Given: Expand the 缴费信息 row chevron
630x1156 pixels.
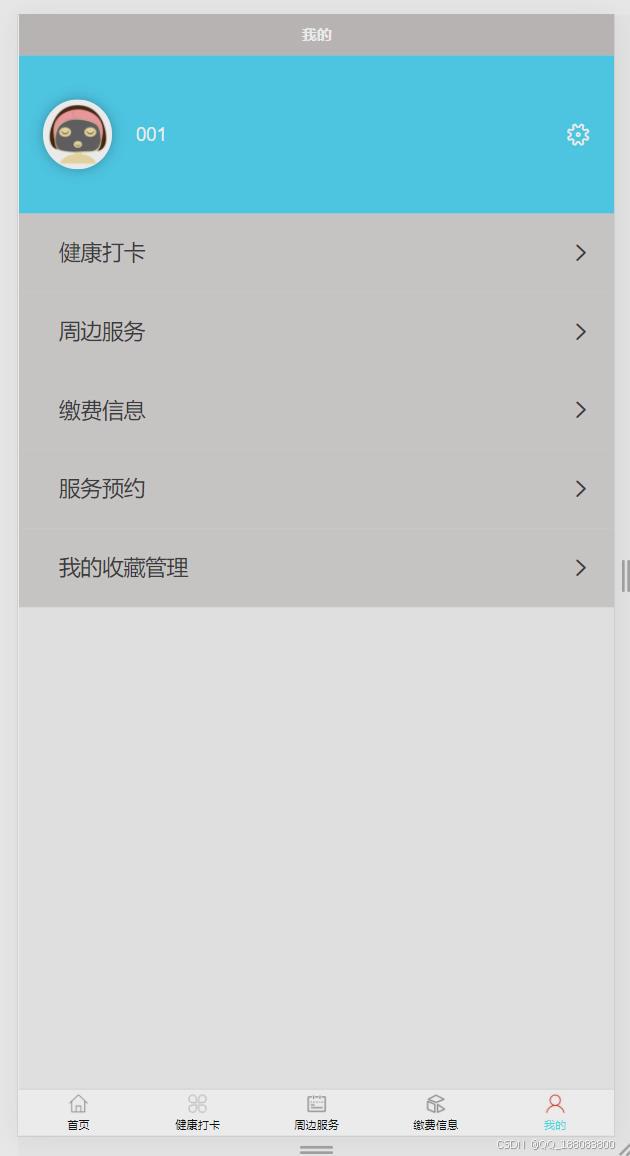Looking at the screenshot, I should (581, 410).
